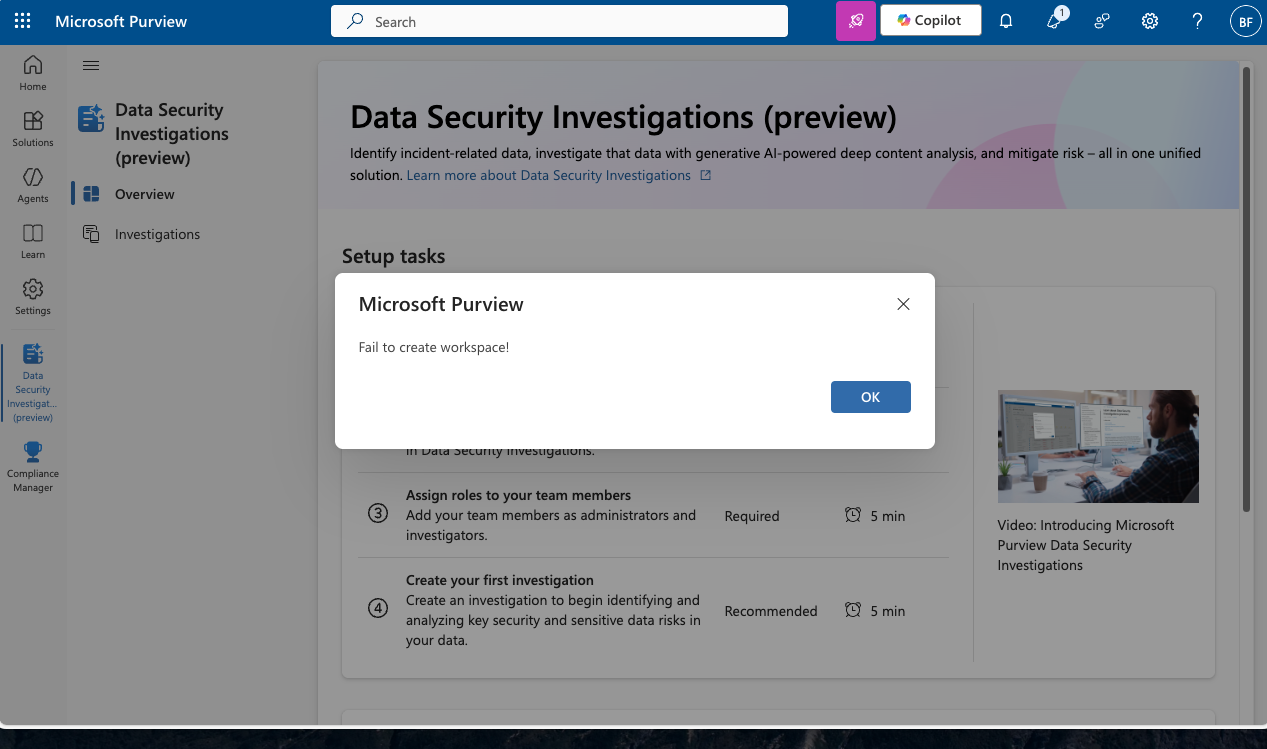Screen dimensions: 1267x749
Task: Click the Required label for Assign roles
Action: 752,516
